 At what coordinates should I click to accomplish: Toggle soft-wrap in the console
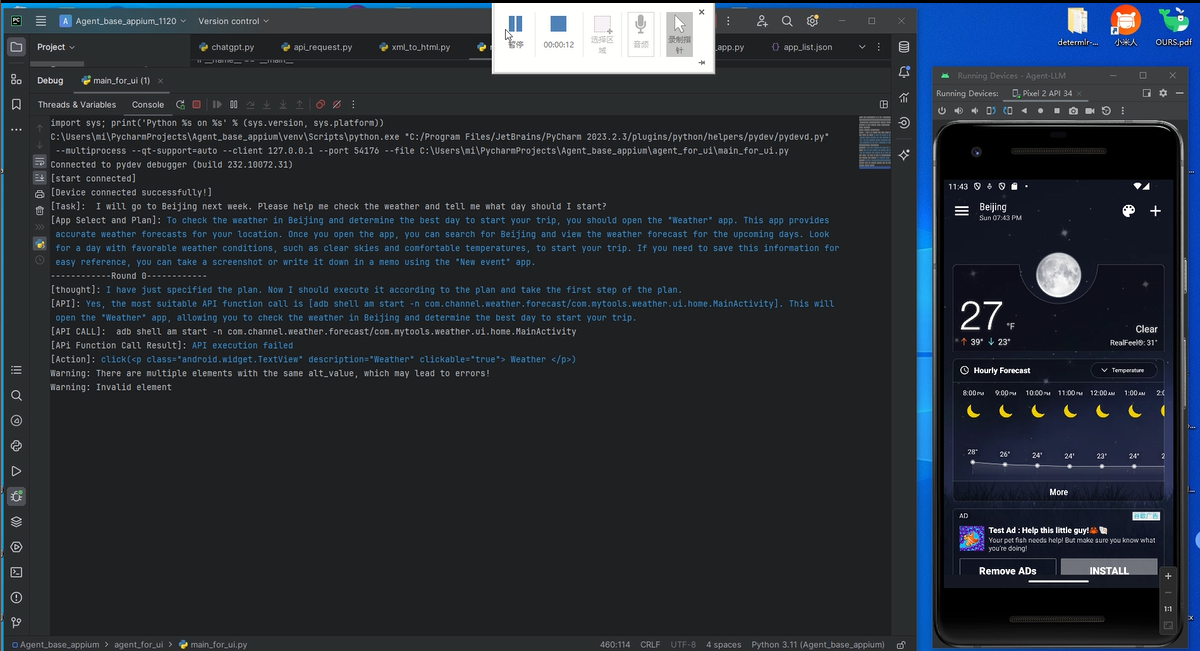point(40,160)
